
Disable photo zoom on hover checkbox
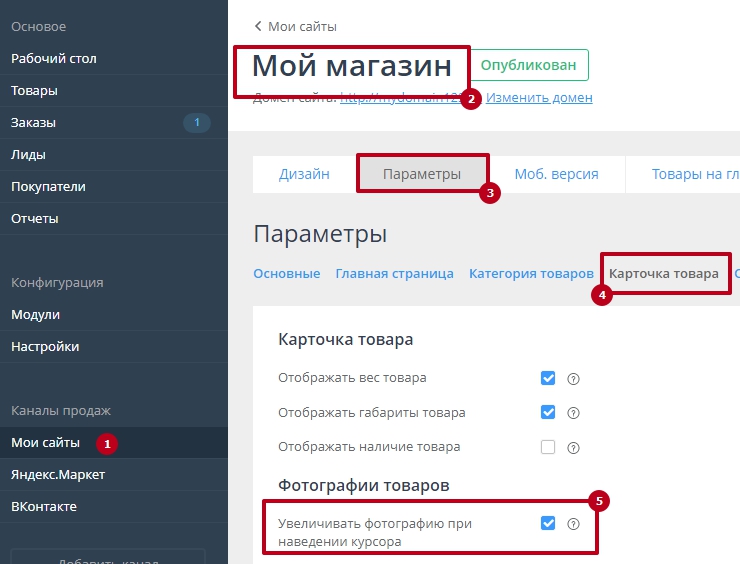point(548,523)
